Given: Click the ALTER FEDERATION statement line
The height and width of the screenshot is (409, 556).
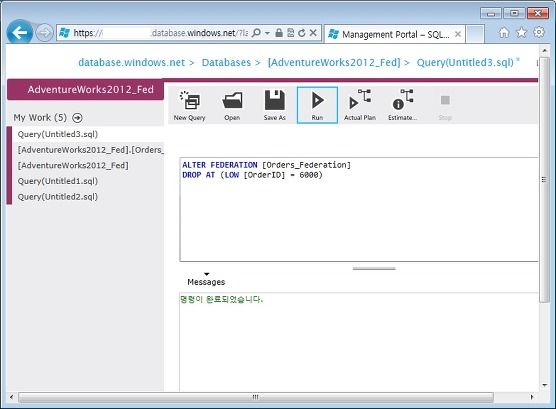Looking at the screenshot, I should 266,165.
